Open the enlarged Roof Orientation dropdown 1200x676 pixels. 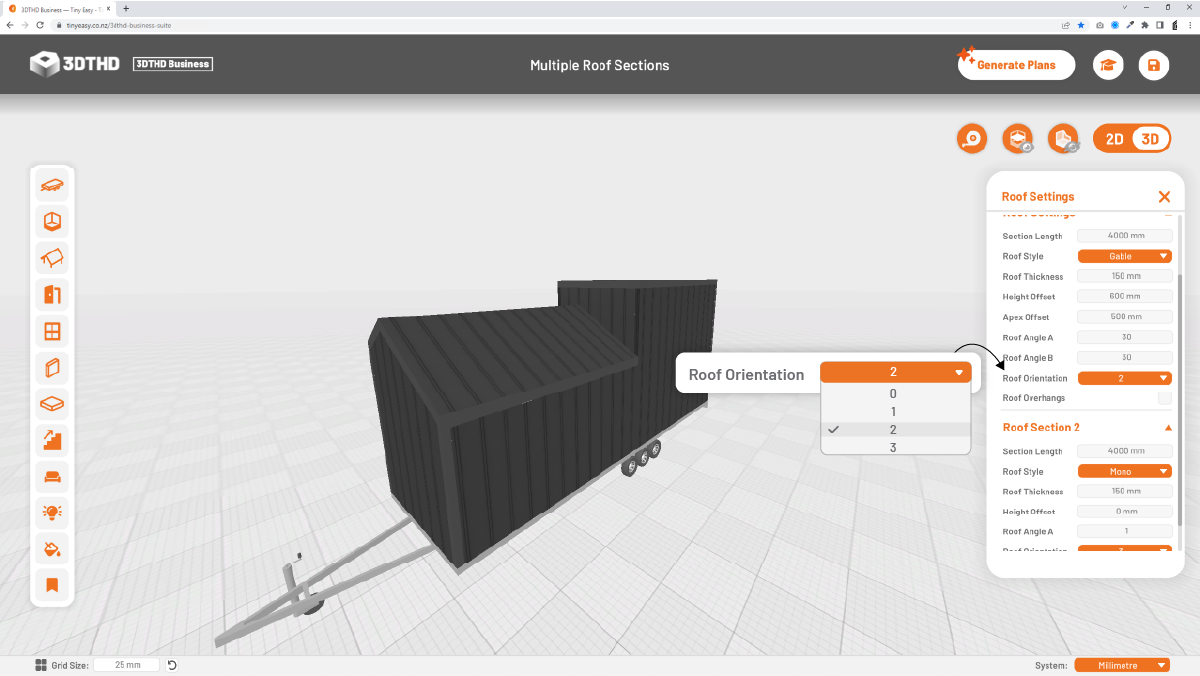(x=895, y=372)
